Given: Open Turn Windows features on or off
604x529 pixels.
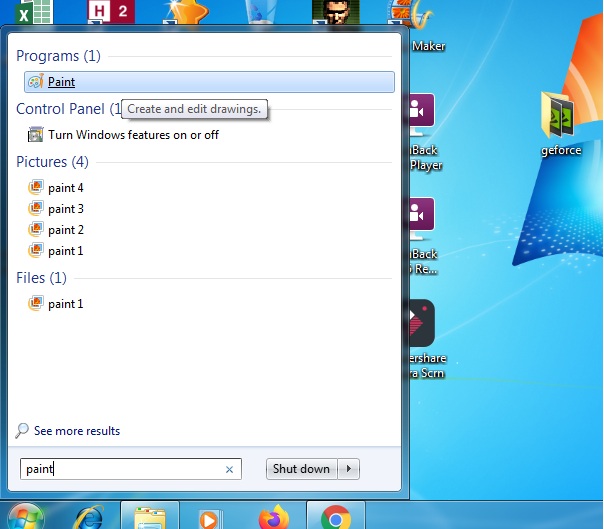Looking at the screenshot, I should coord(133,135).
